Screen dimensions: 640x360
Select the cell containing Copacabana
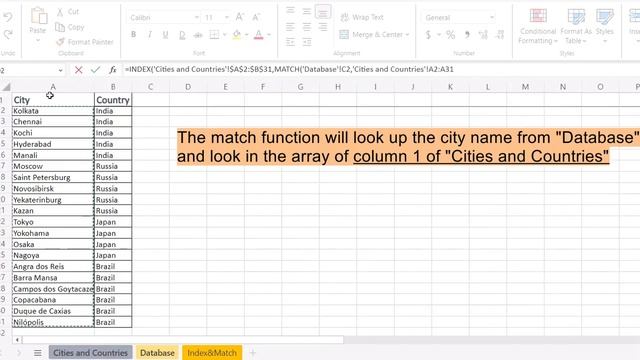pyautogui.click(x=53, y=300)
